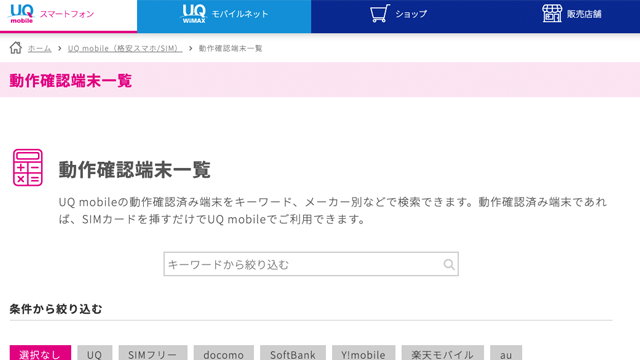The width and height of the screenshot is (640, 360).
Task: Filter by docomo
Action: (x=224, y=353)
